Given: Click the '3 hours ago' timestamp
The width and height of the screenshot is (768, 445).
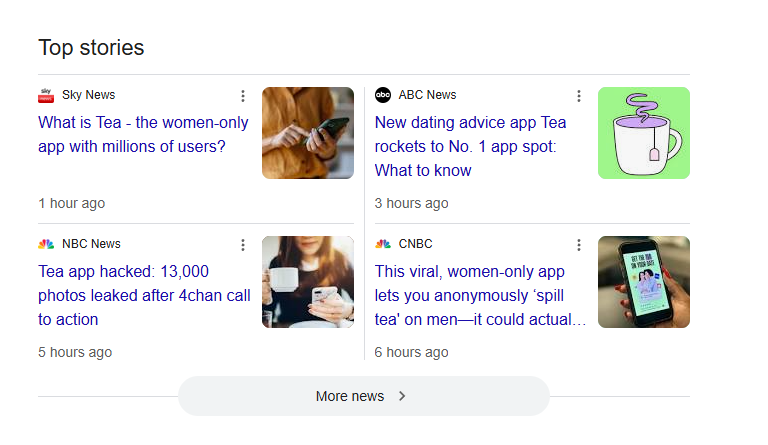Looking at the screenshot, I should tap(411, 203).
